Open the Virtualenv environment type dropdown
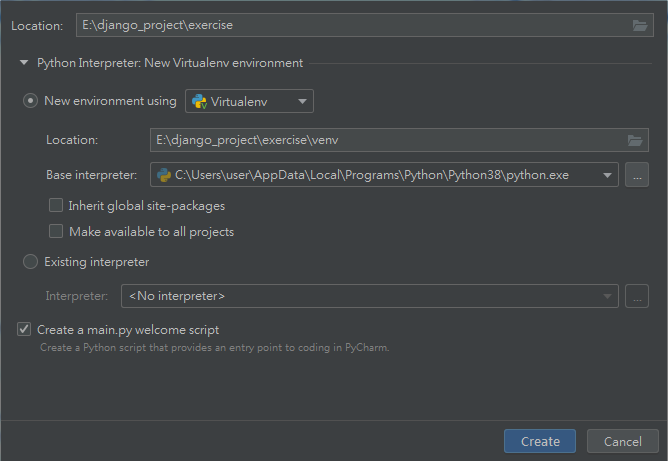668x461 pixels. tap(250, 101)
